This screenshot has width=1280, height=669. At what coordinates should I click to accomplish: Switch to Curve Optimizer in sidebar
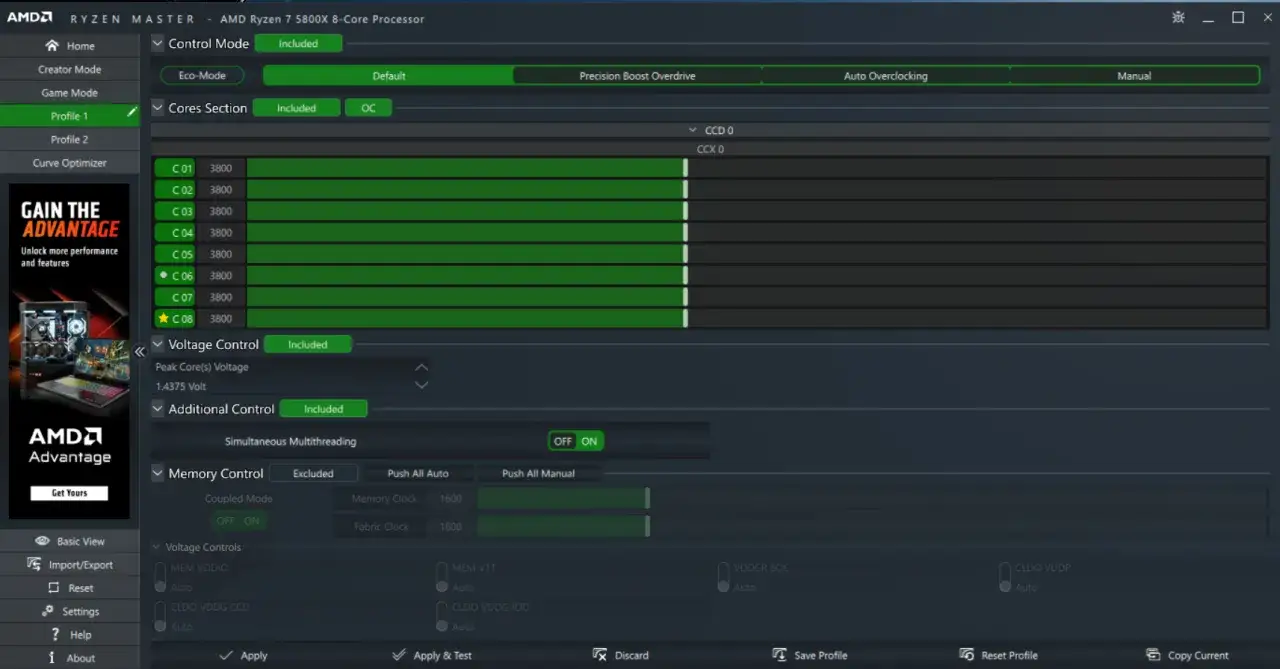click(x=69, y=162)
